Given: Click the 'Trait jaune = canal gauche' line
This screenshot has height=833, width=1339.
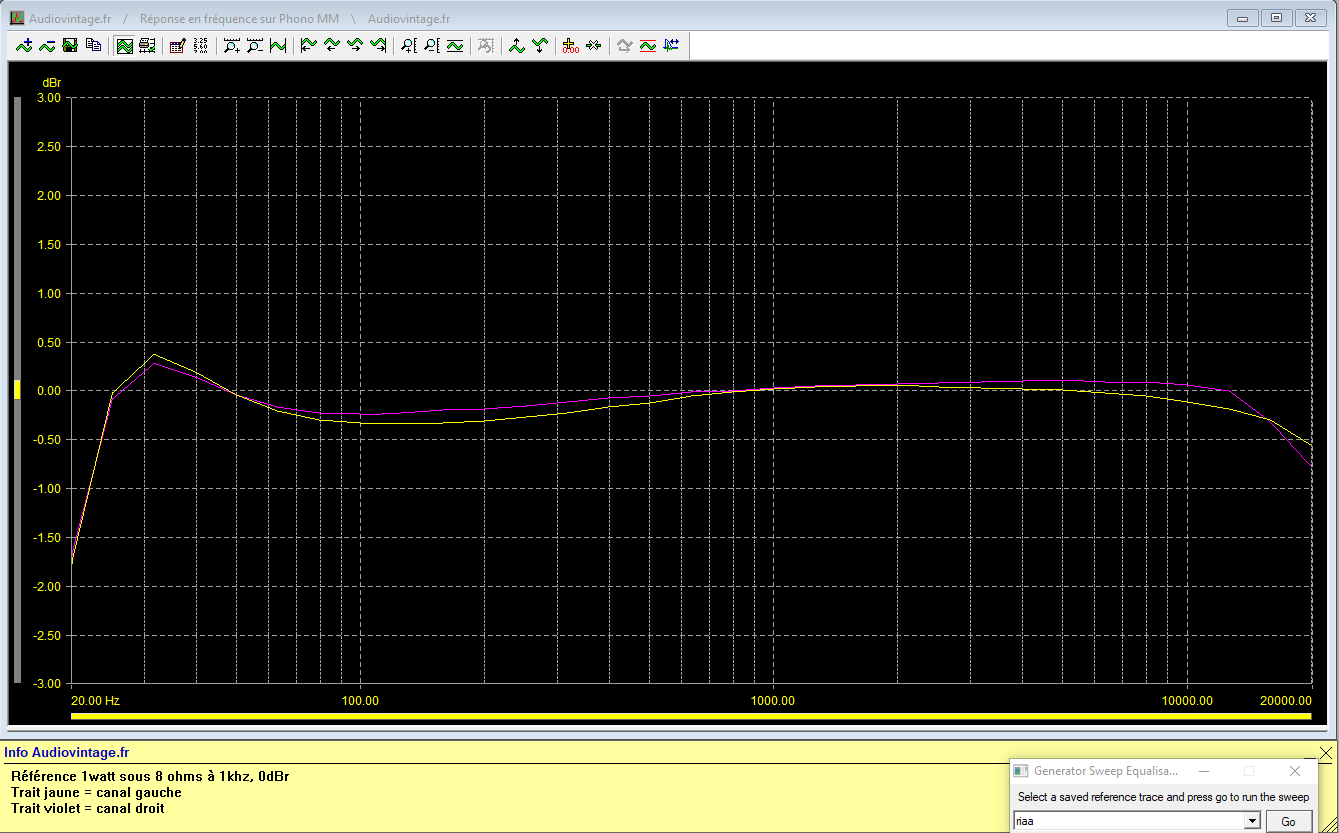Looking at the screenshot, I should pos(96,793).
